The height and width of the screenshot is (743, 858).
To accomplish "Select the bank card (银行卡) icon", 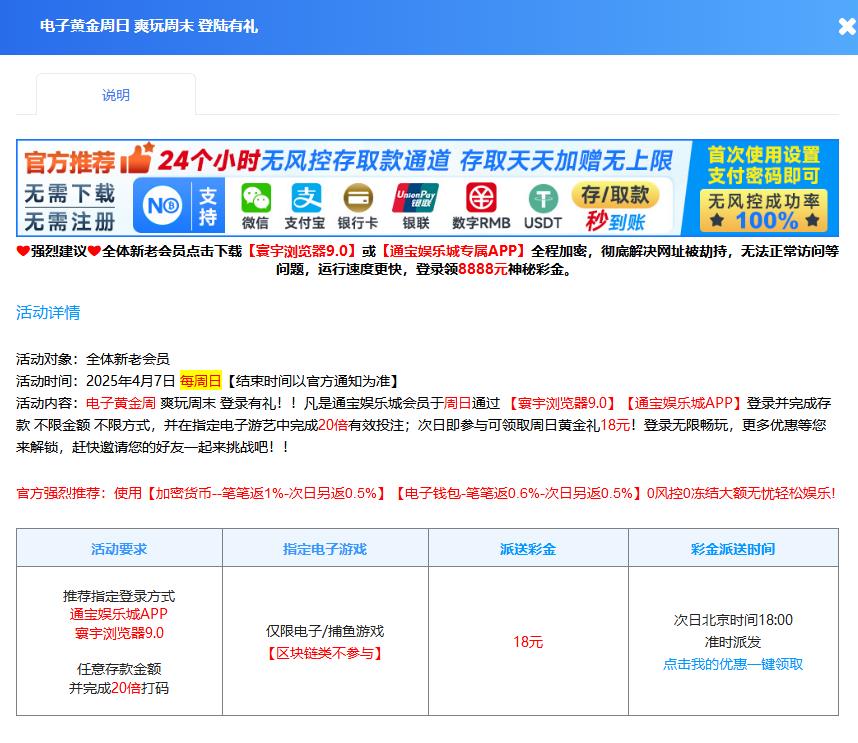I will 357,206.
